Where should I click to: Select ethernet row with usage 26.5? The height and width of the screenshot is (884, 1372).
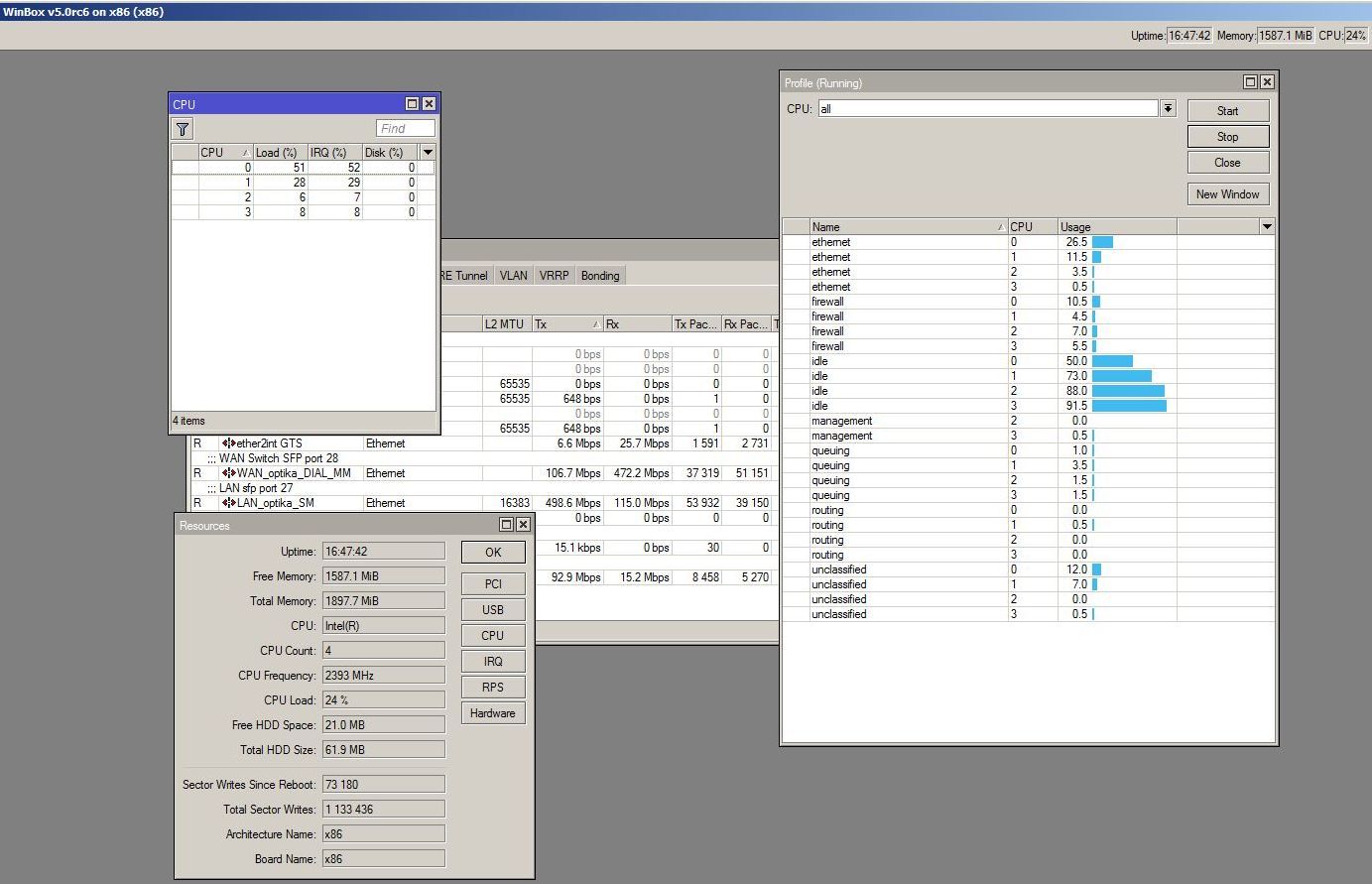pyautogui.click(x=1028, y=242)
